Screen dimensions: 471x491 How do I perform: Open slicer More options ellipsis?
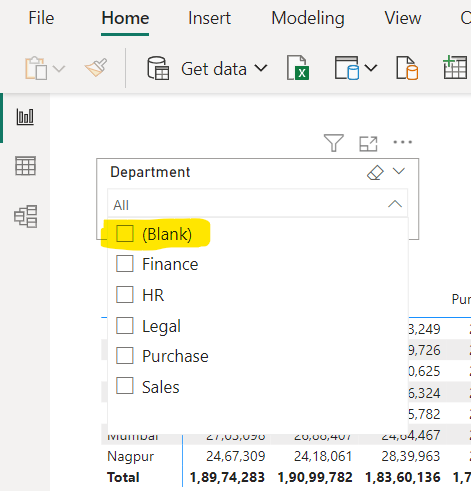point(403,142)
